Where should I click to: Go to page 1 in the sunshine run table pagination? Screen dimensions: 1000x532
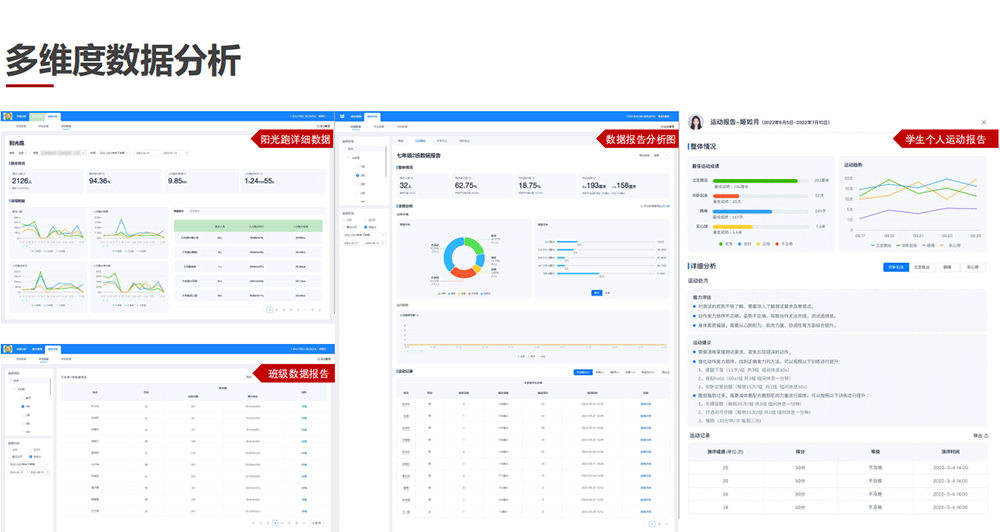tap(269, 311)
